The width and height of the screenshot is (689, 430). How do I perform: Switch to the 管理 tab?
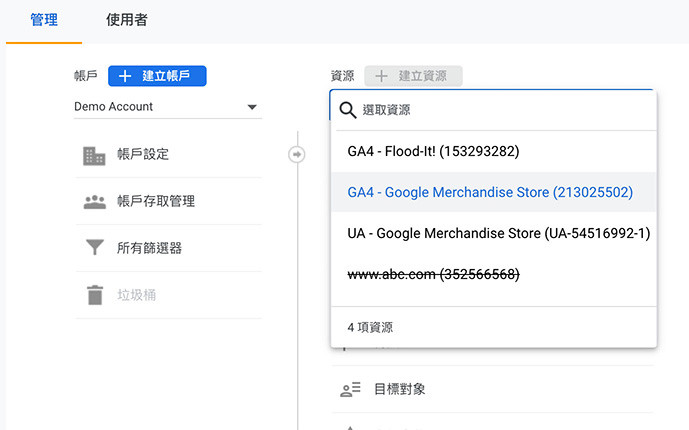click(44, 20)
